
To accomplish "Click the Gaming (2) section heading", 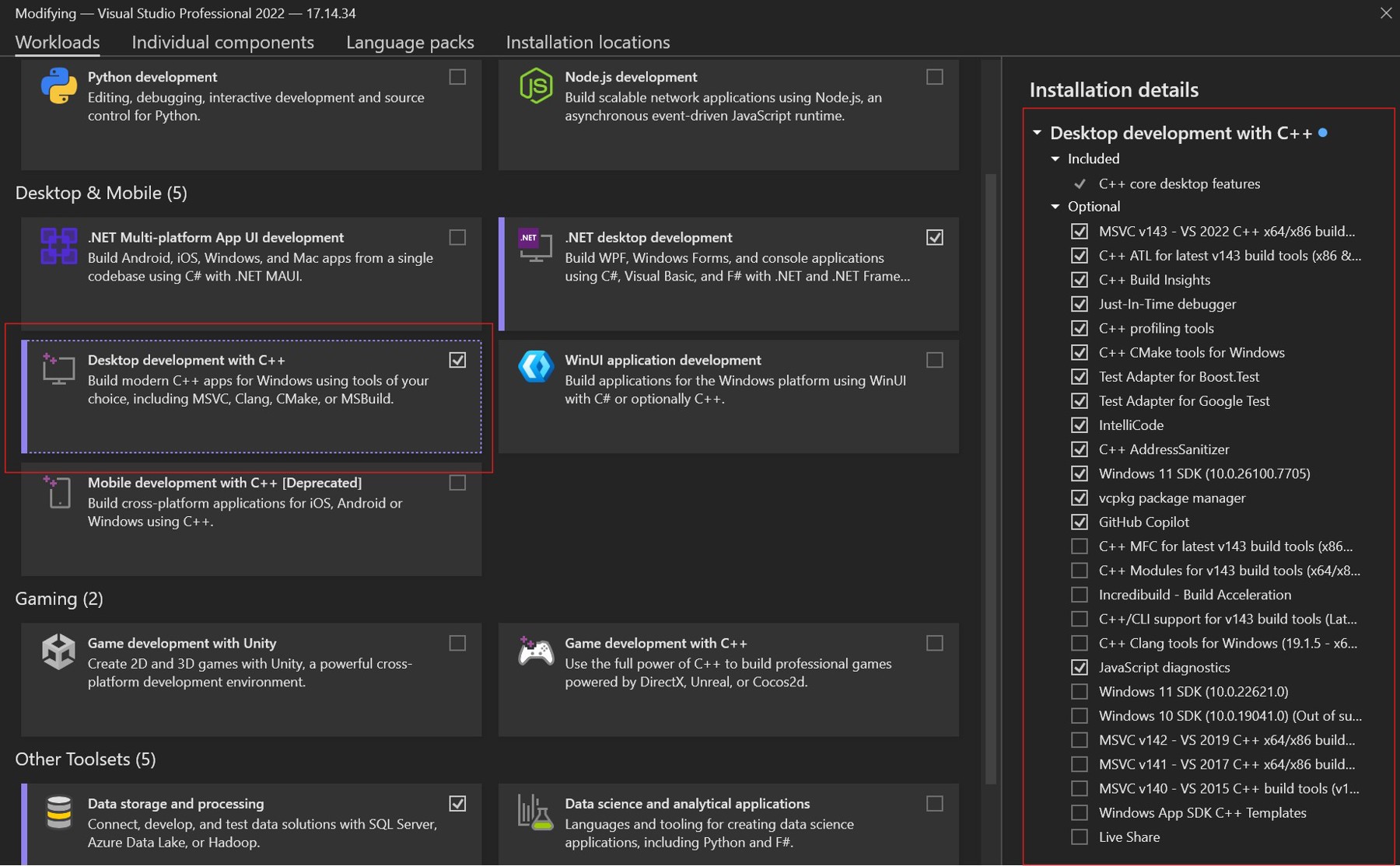I will pos(59,599).
